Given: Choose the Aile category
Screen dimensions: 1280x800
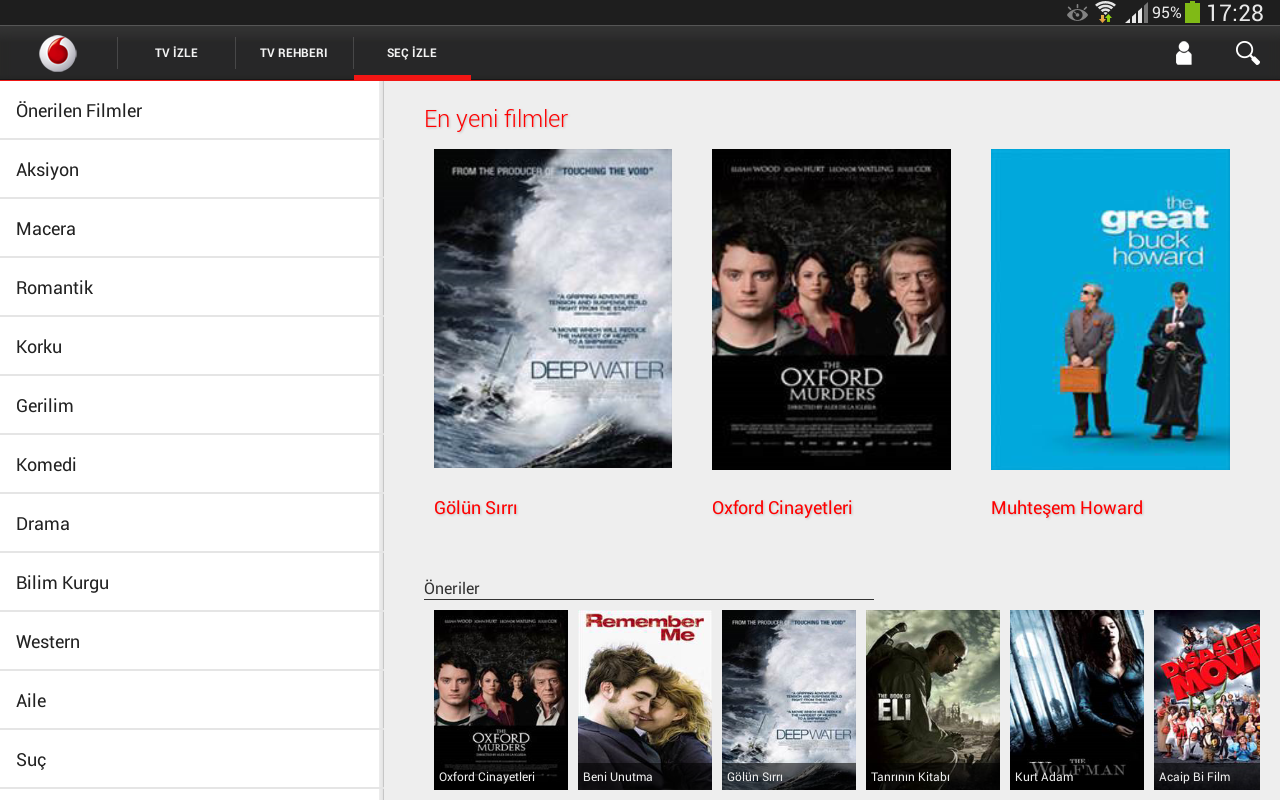Looking at the screenshot, I should point(191,701).
